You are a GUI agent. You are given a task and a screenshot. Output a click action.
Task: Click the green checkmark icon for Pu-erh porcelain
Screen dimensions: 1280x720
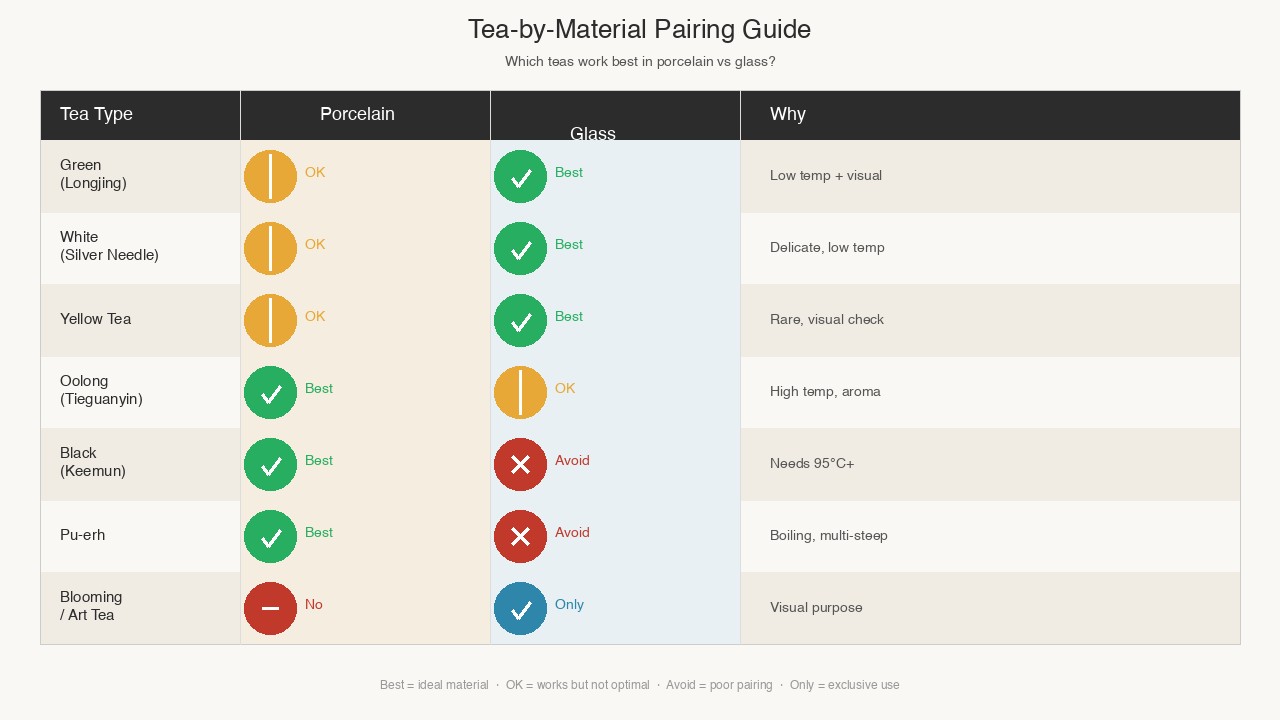click(x=270, y=536)
